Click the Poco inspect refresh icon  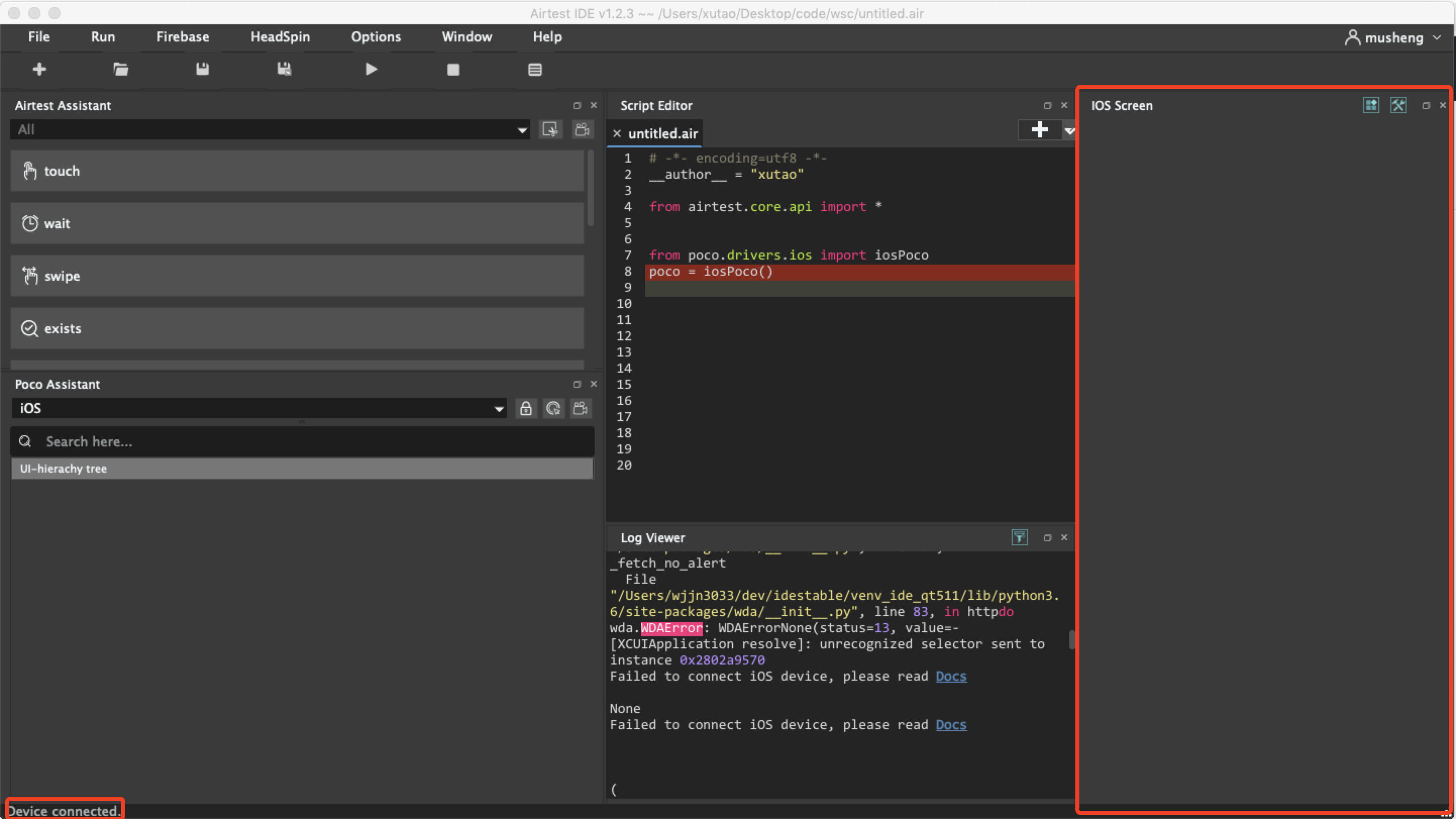coord(553,408)
